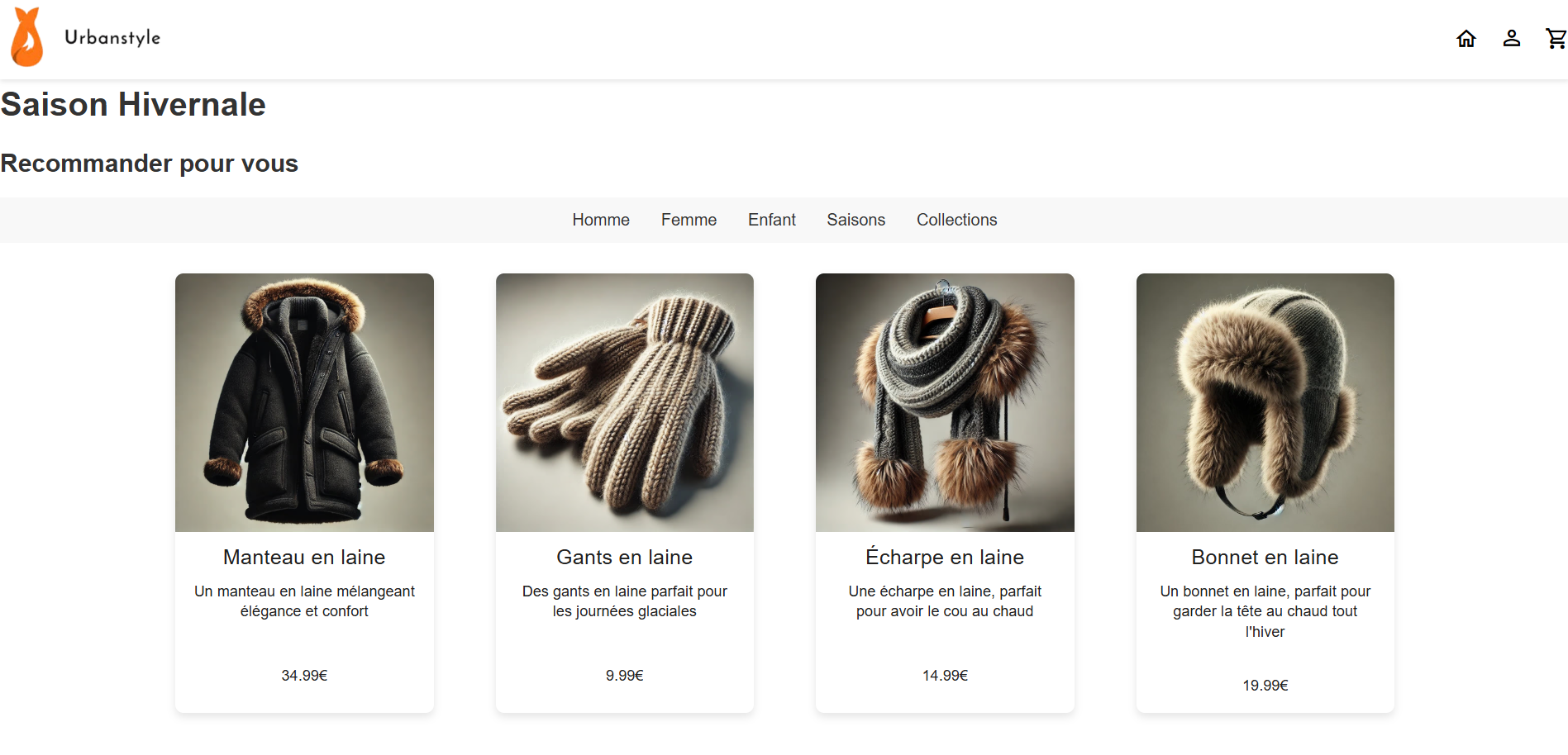
Task: Click the Saison Hivernale heading
Action: click(x=133, y=105)
